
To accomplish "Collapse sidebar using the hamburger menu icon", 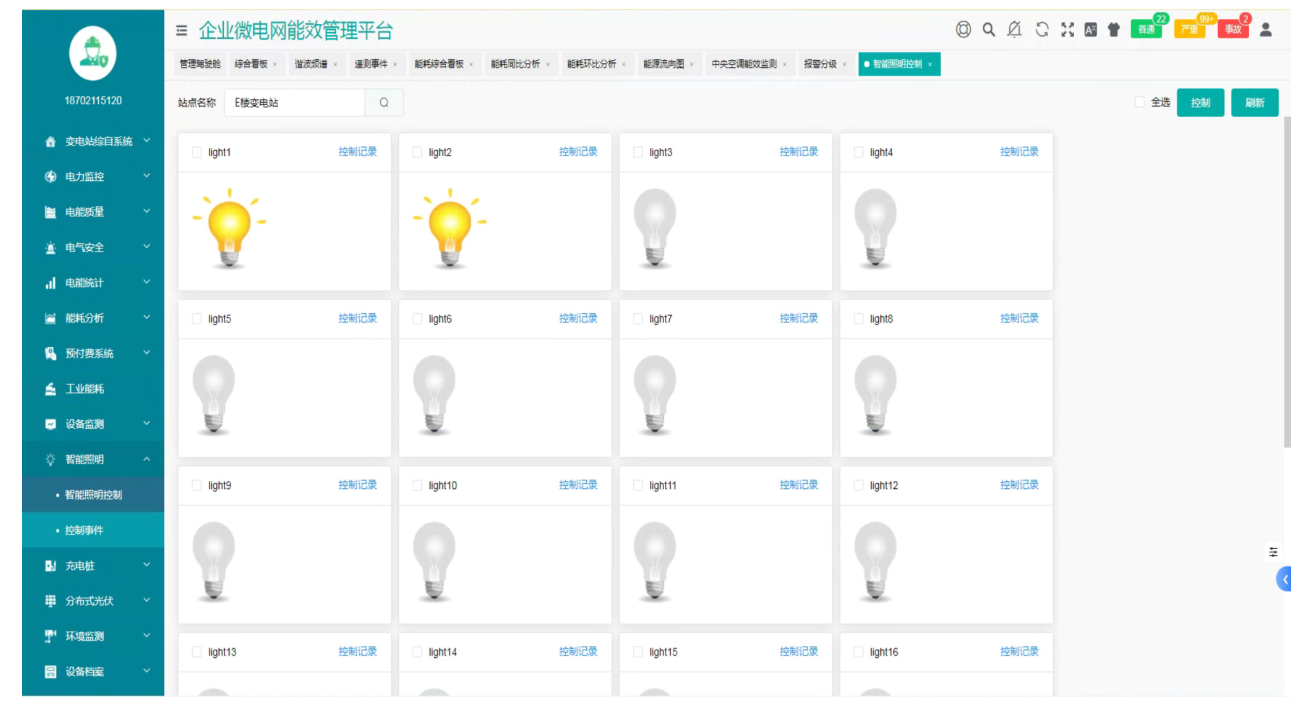I will [x=181, y=30].
